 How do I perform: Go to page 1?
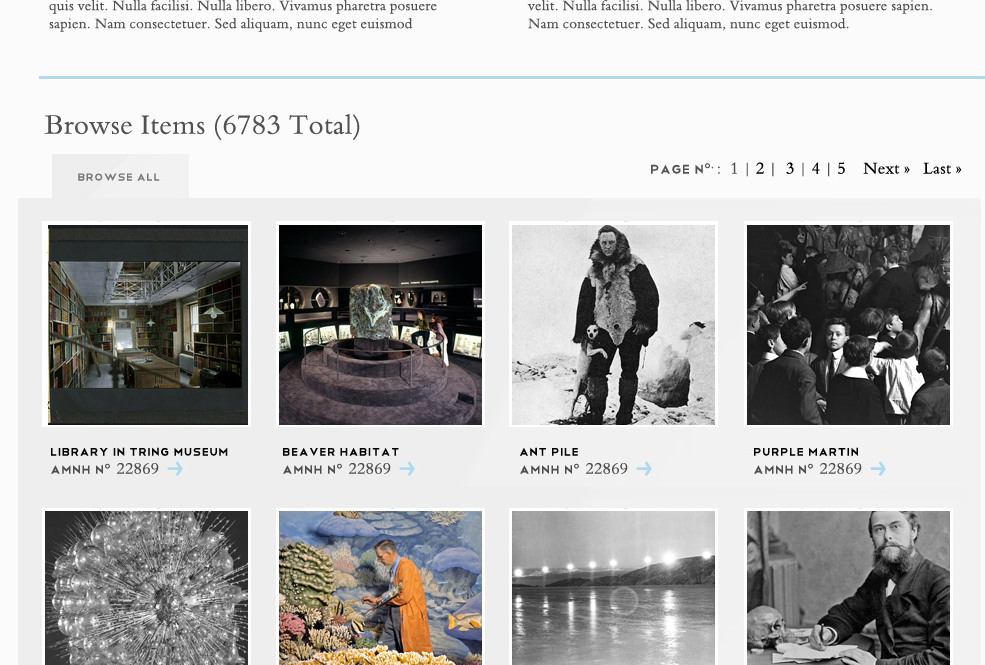pos(734,169)
